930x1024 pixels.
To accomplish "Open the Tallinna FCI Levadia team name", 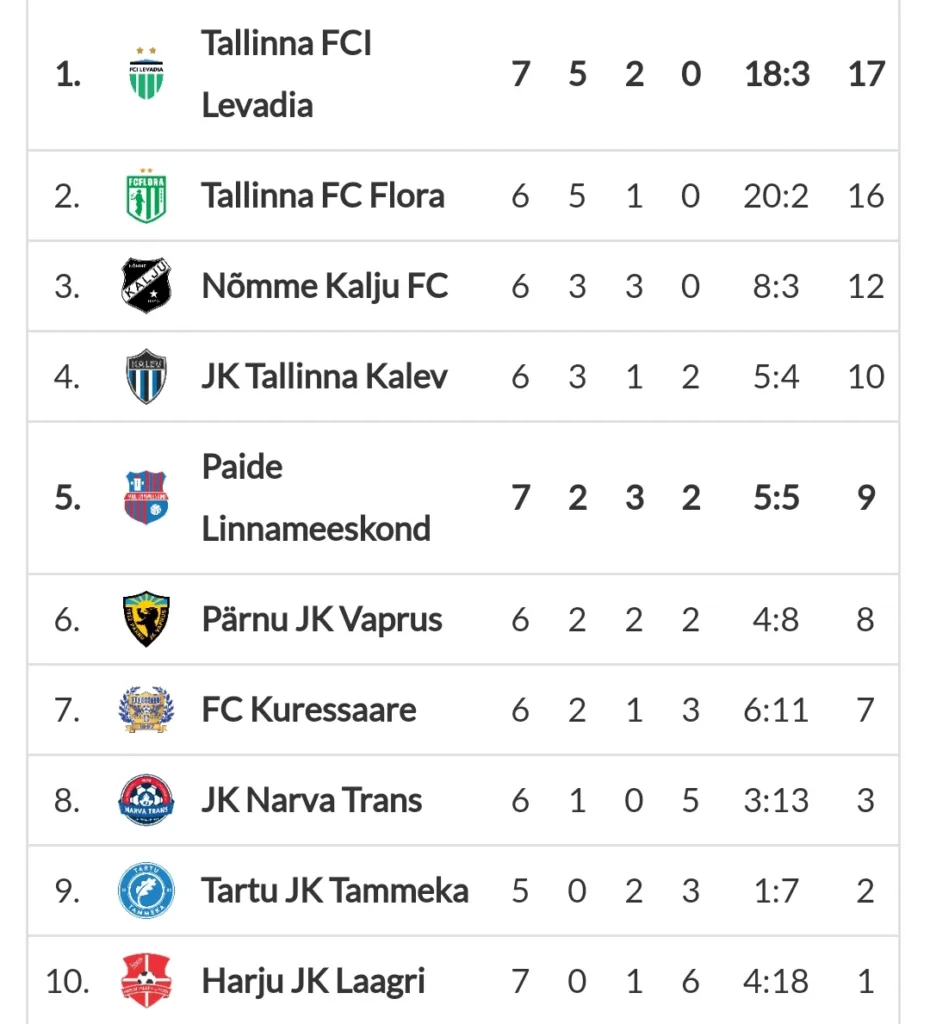I will click(x=287, y=74).
